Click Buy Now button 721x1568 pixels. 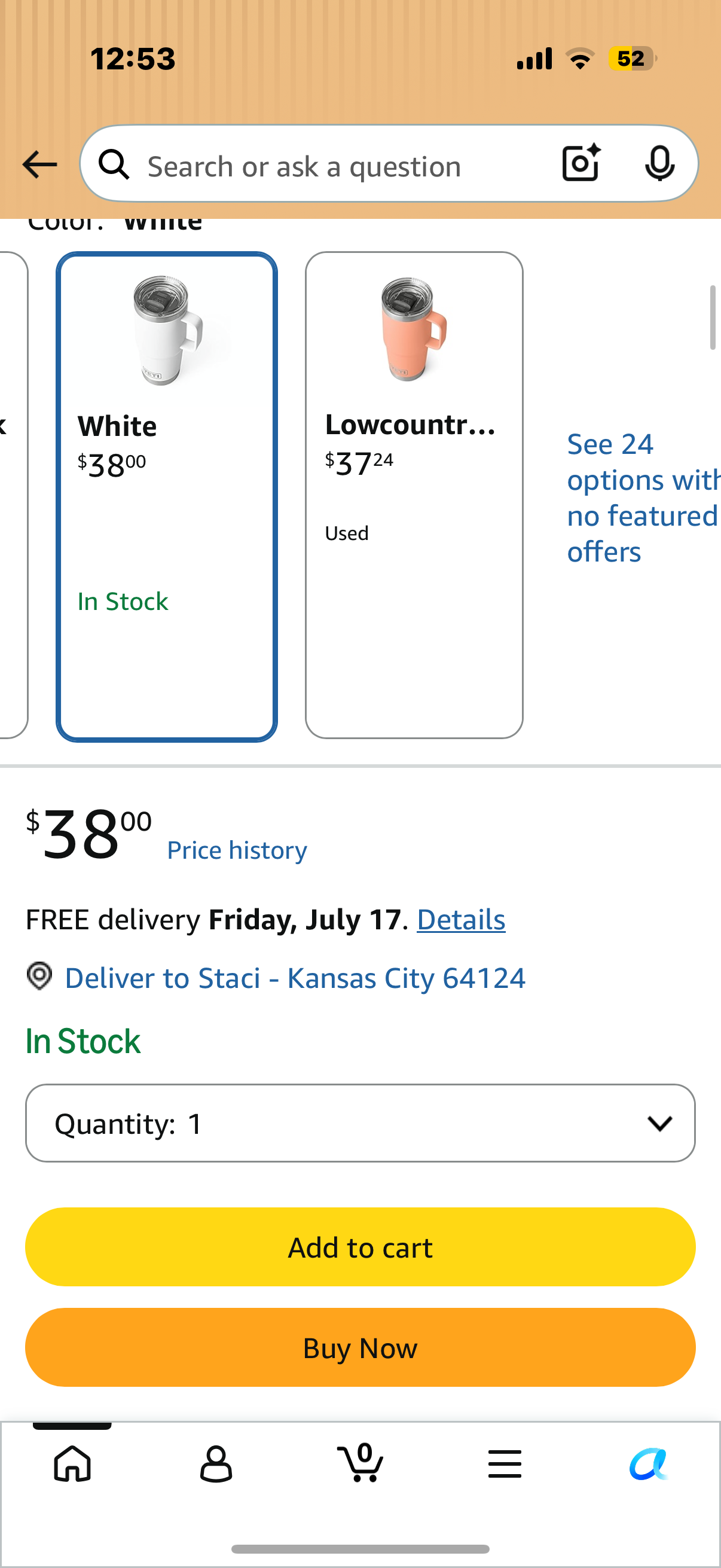[360, 1348]
